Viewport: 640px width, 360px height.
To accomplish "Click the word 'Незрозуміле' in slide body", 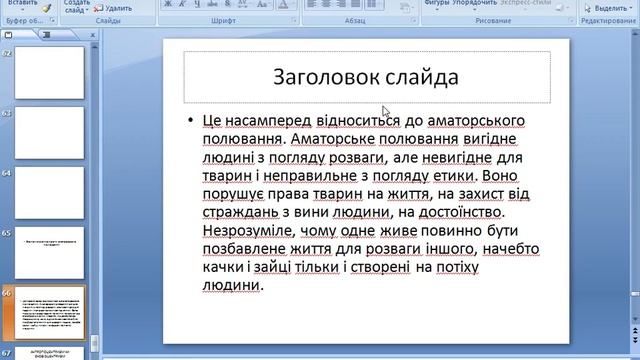I will [247, 231].
